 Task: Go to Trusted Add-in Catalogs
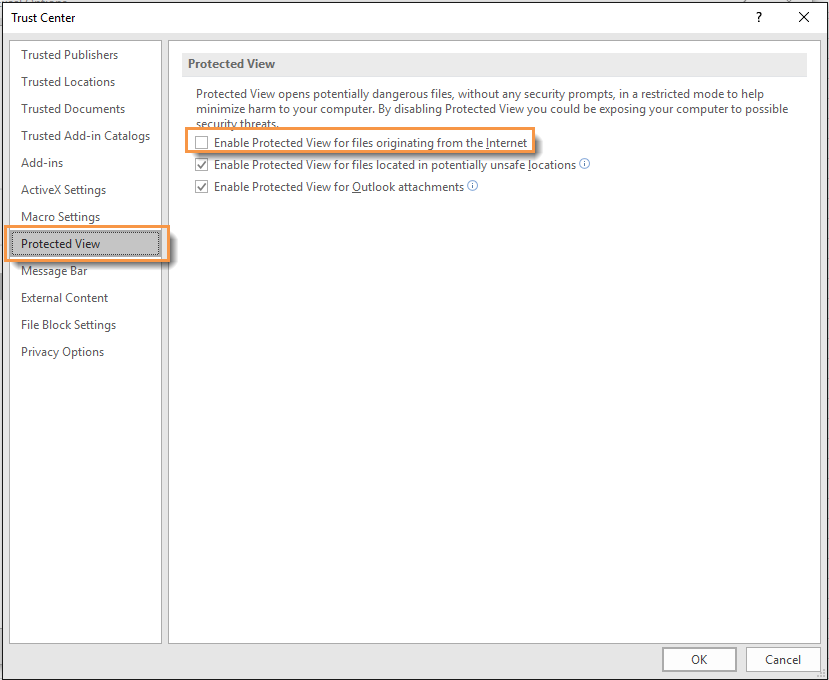click(85, 136)
